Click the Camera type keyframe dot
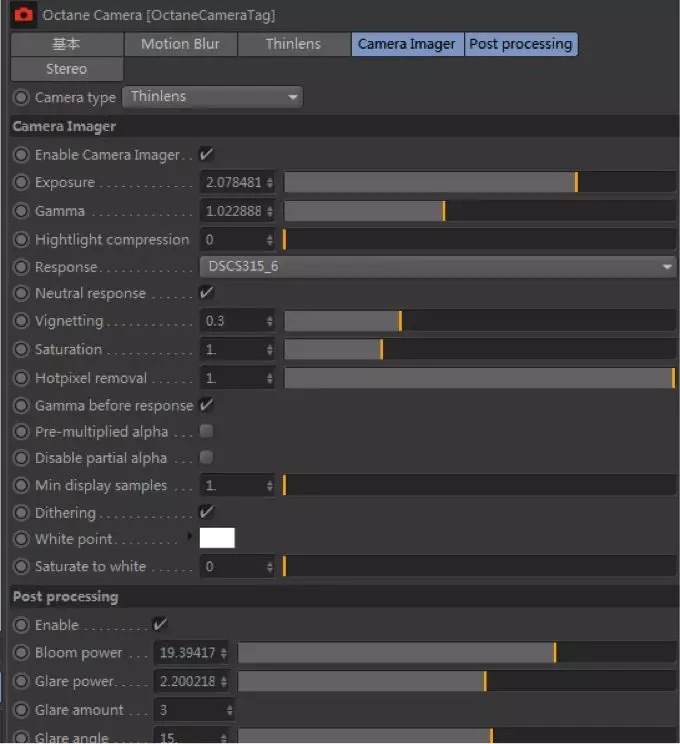The image size is (680, 744). tap(21, 97)
